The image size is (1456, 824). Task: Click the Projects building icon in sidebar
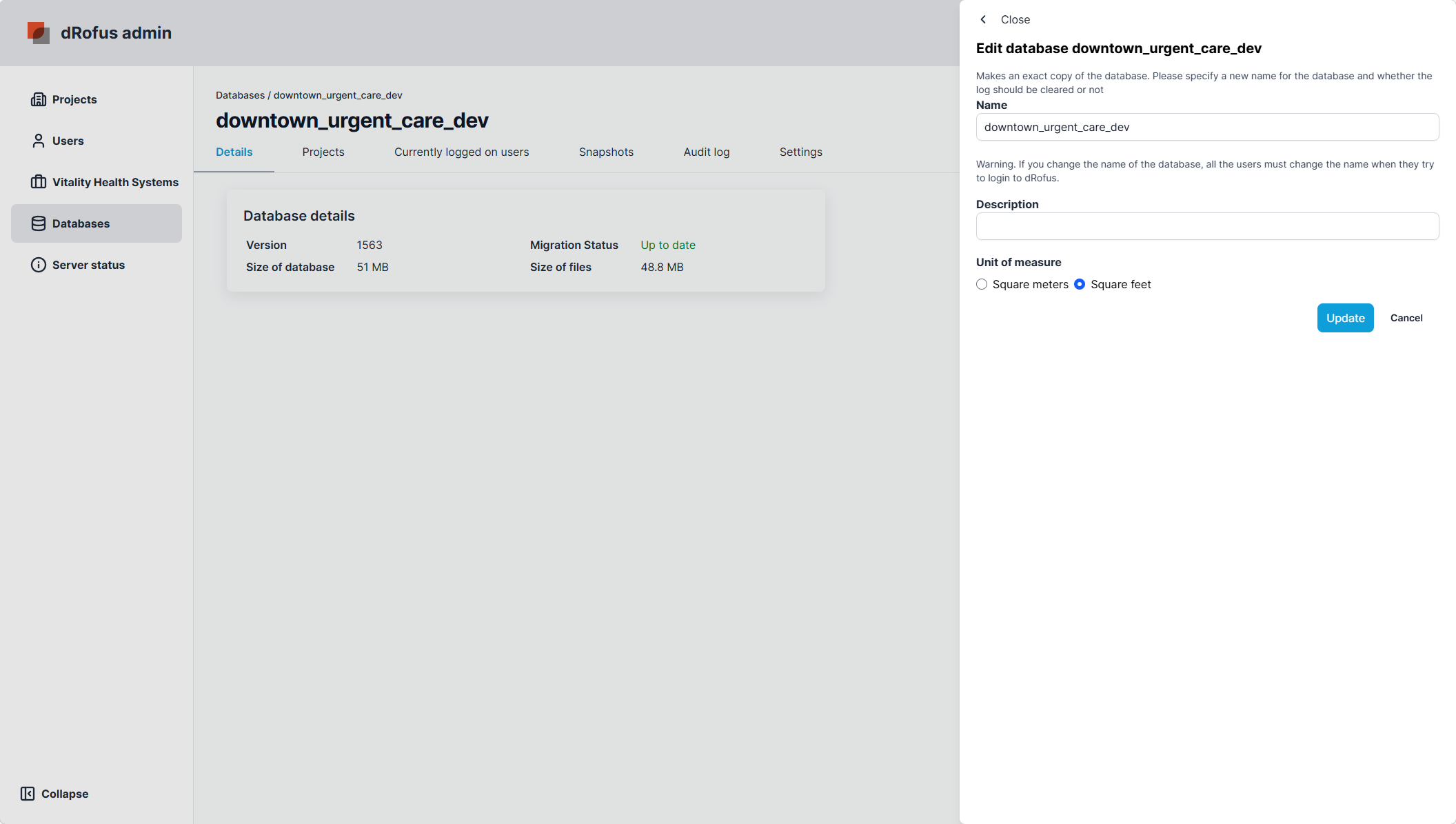pos(39,99)
